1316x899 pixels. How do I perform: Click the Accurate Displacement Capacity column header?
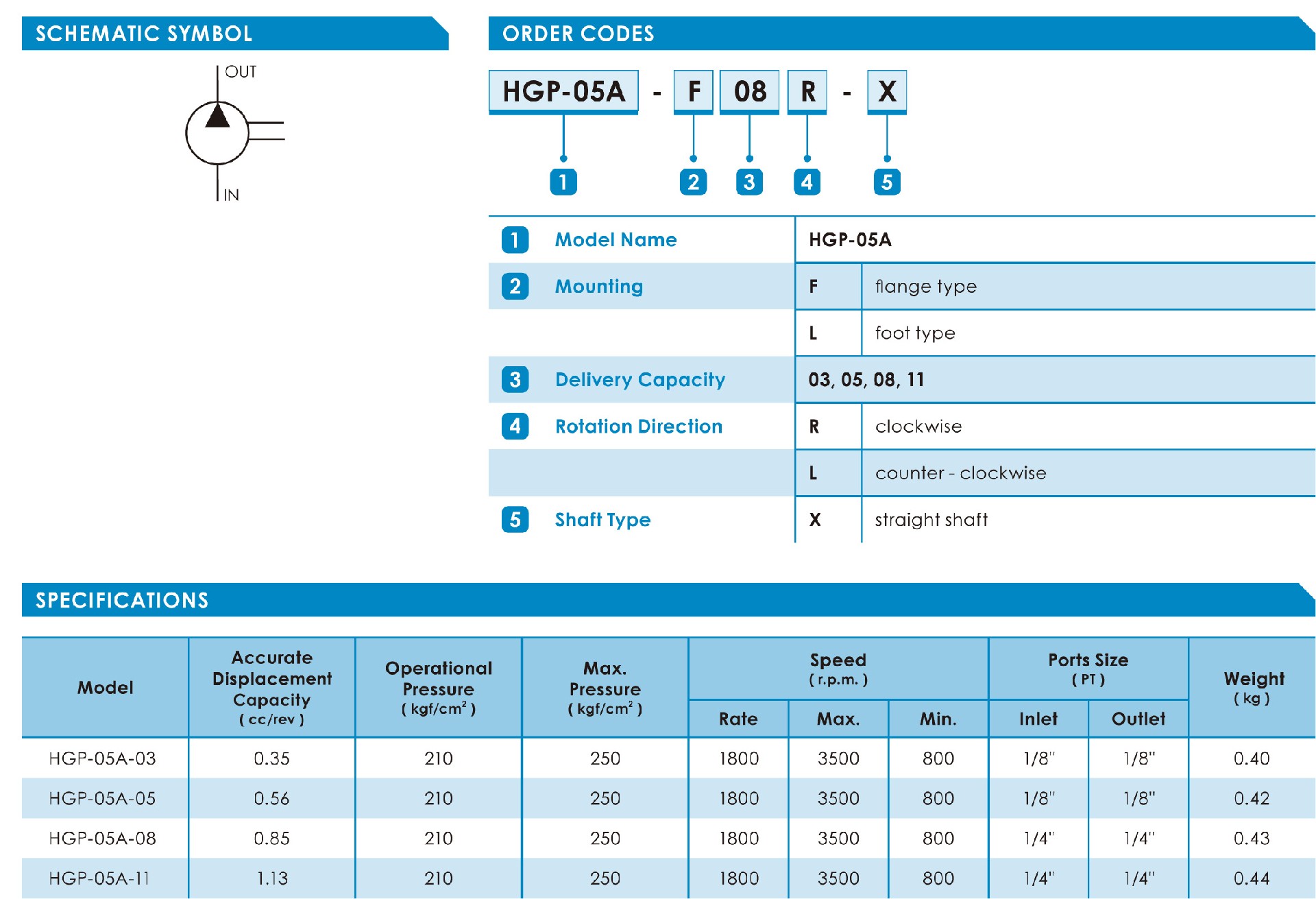point(272,688)
